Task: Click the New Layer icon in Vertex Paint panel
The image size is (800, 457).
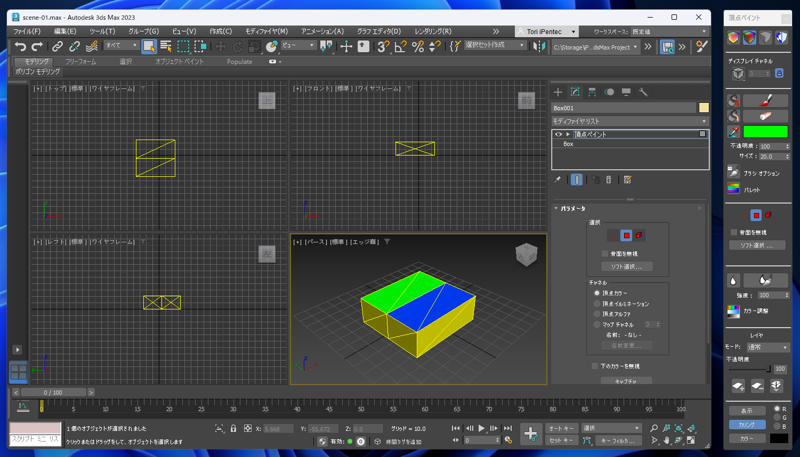Action: pos(738,386)
